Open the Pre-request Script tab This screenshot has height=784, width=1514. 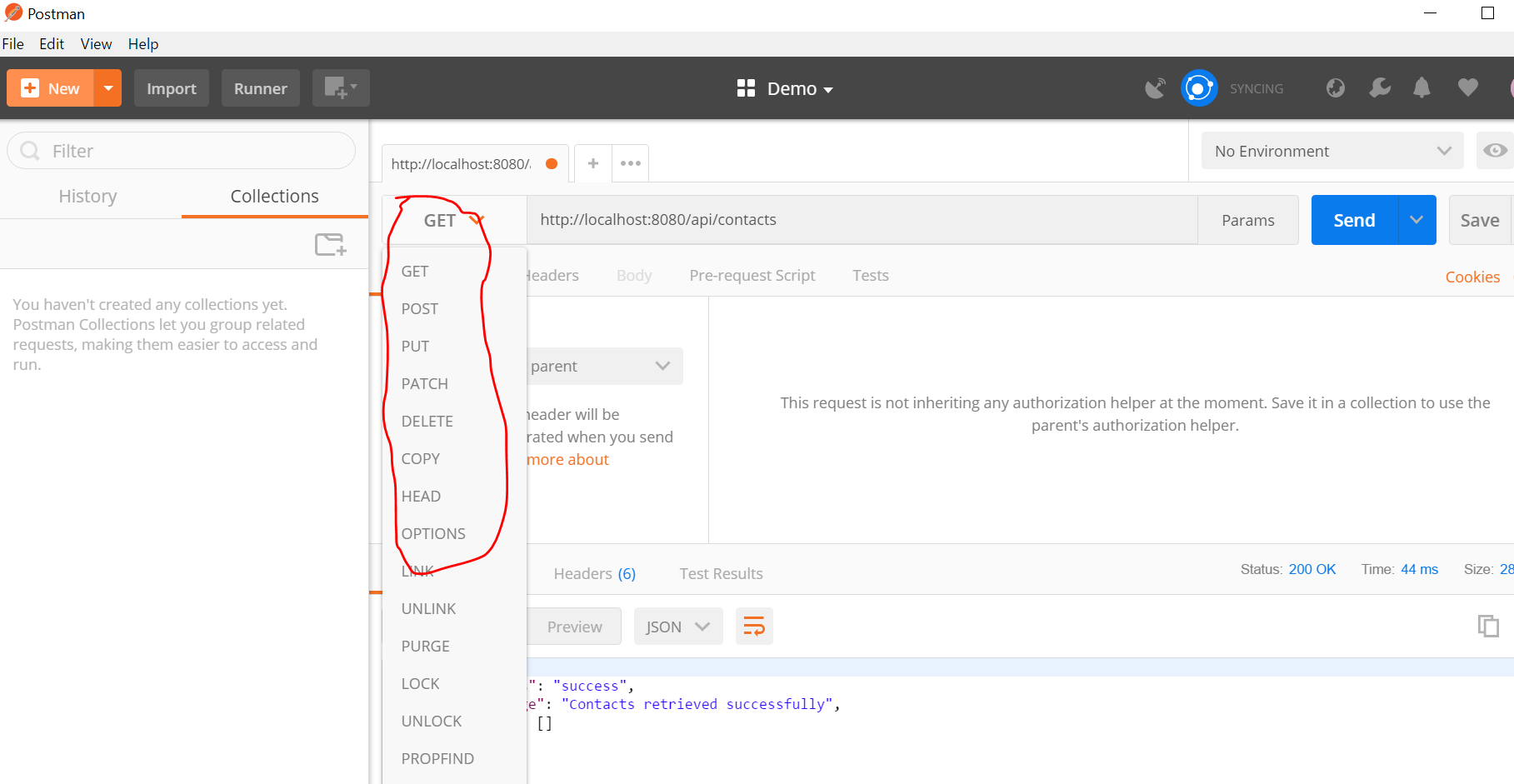pyautogui.click(x=752, y=276)
